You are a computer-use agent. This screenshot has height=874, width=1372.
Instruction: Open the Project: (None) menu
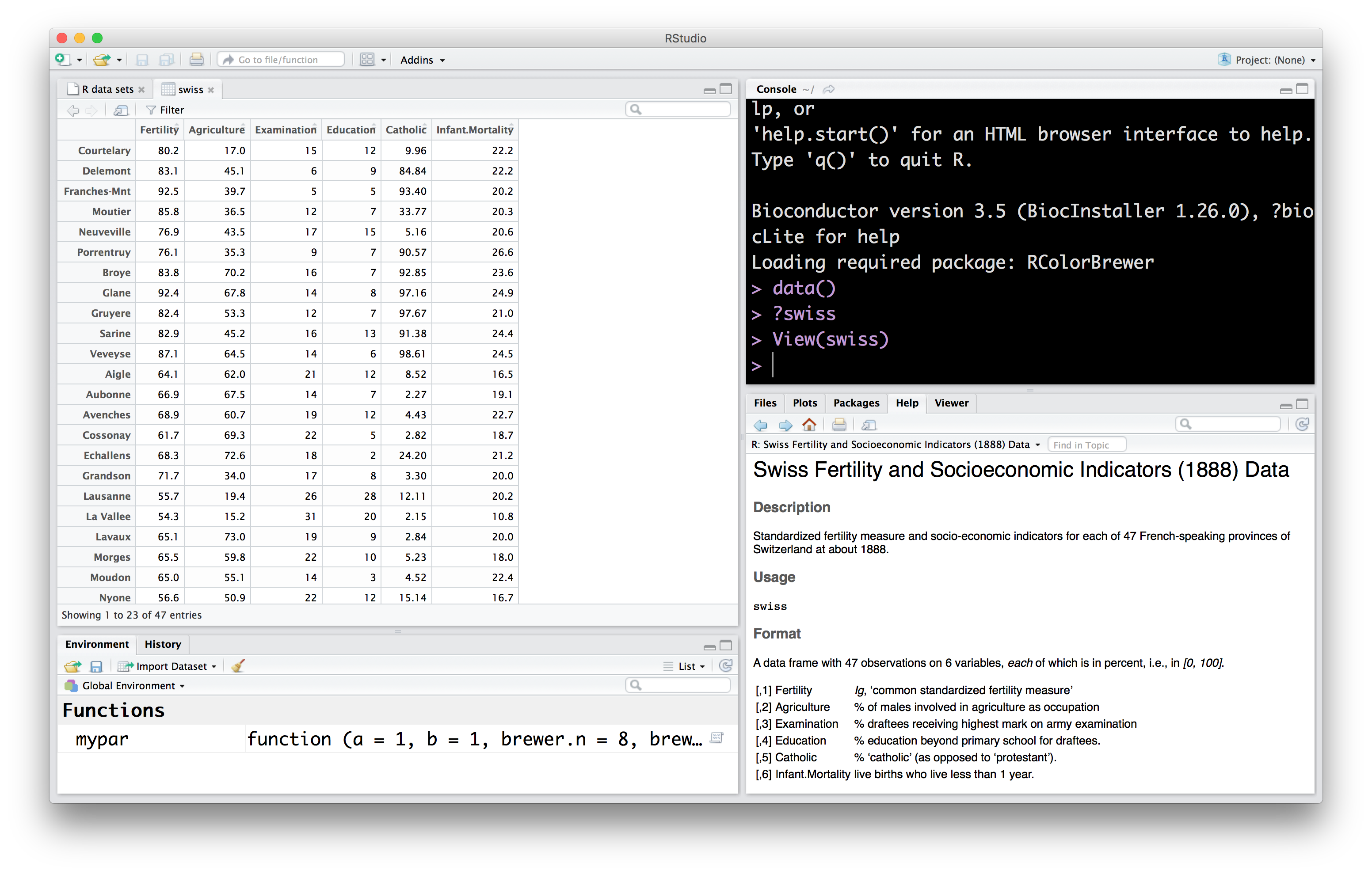tap(1267, 60)
